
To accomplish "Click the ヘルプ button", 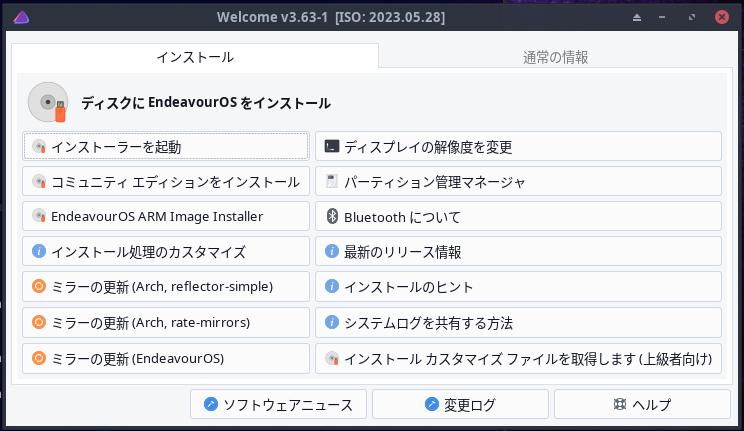I will (642, 404).
